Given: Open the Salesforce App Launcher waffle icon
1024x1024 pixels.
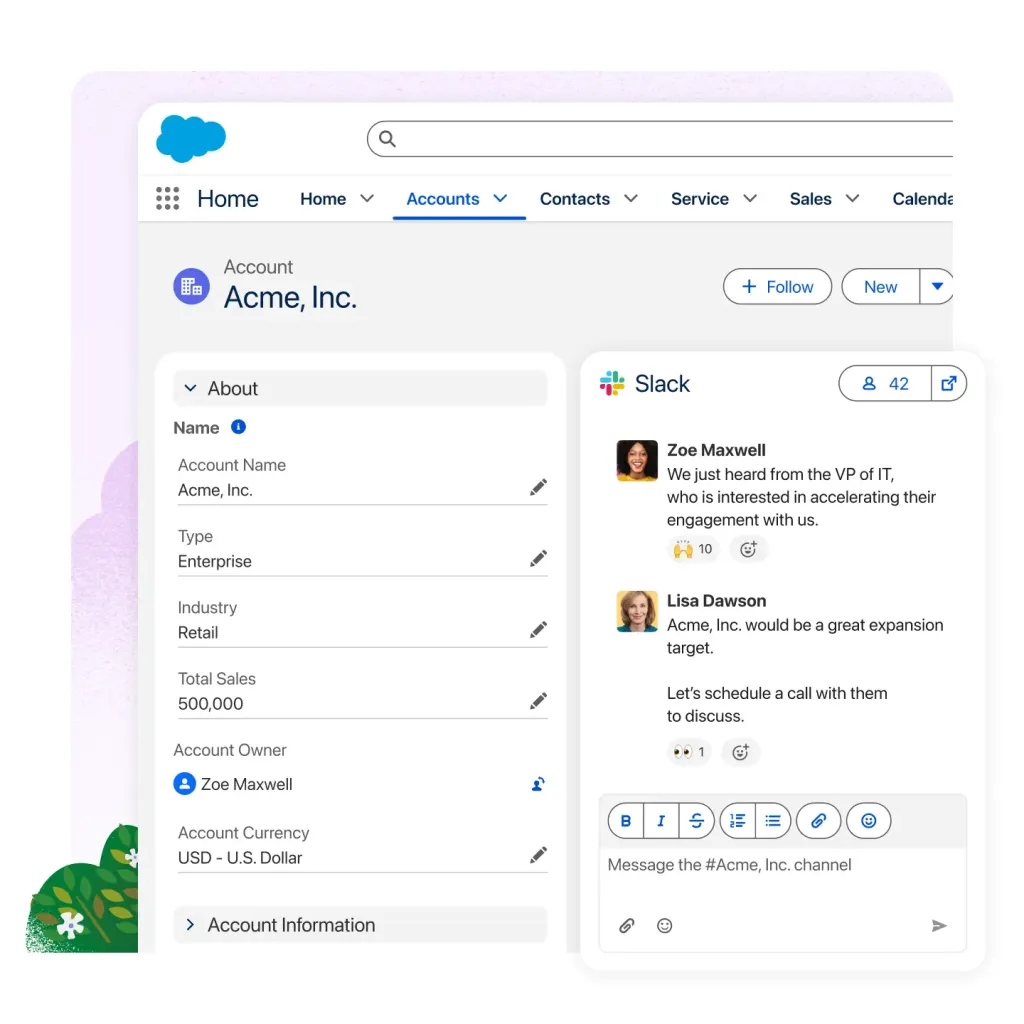Looking at the screenshot, I should pos(167,198).
